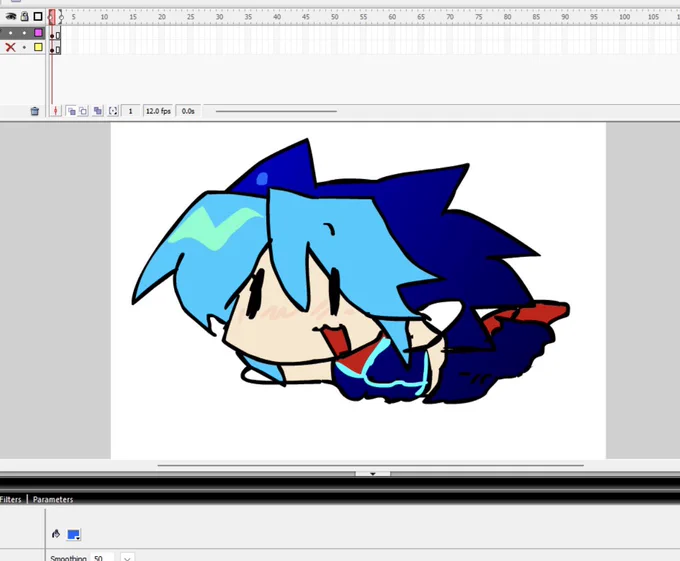Click the red playhead on the timeline ruler
The height and width of the screenshot is (561, 680).
pos(52,17)
